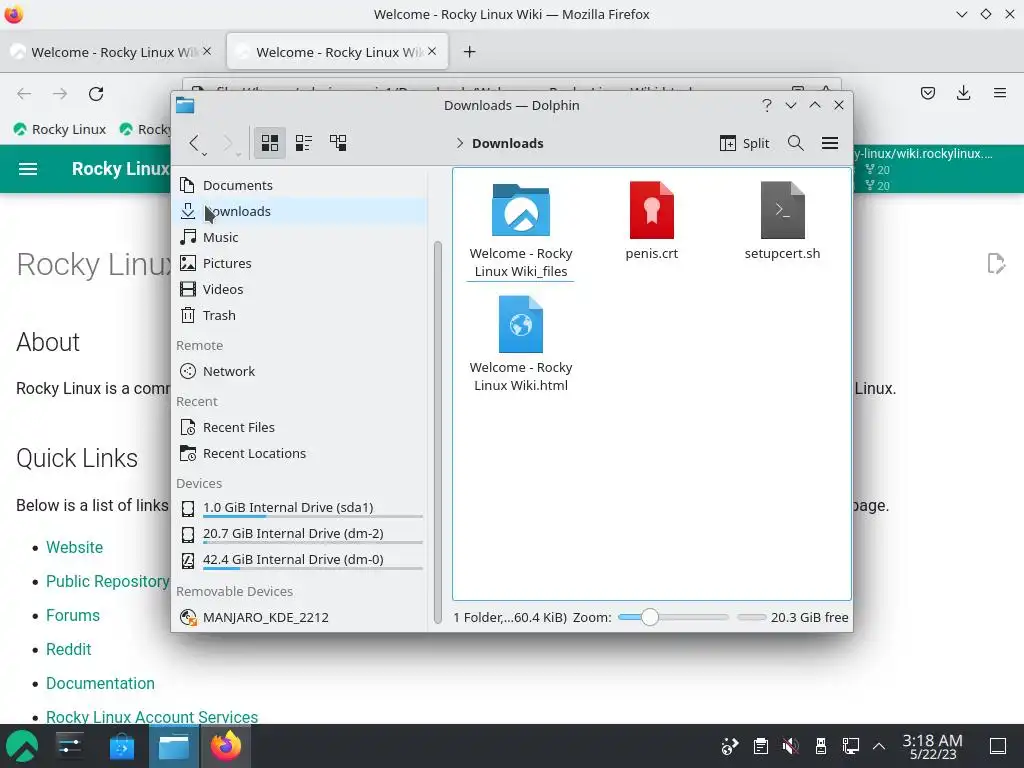Click Firefox back arrow

click(x=24, y=93)
